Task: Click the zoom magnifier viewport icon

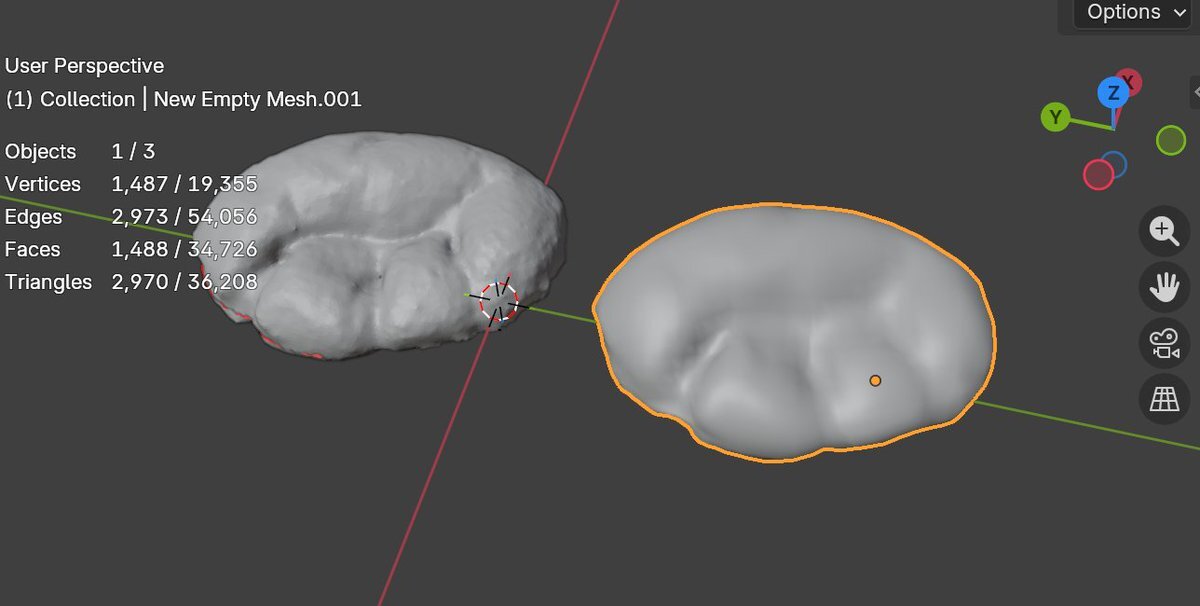Action: (1164, 231)
